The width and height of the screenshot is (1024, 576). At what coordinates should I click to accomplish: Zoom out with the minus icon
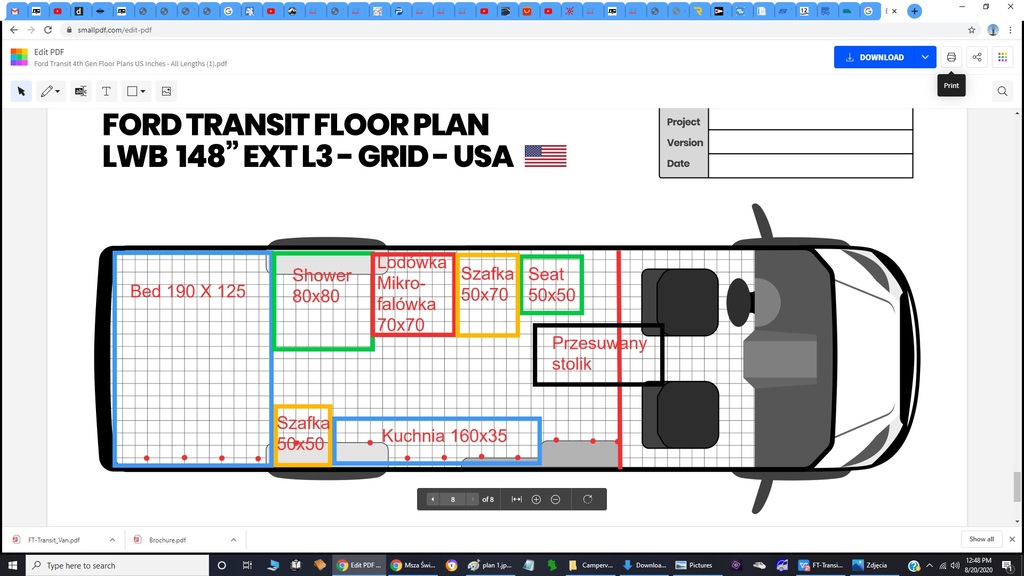tap(556, 500)
